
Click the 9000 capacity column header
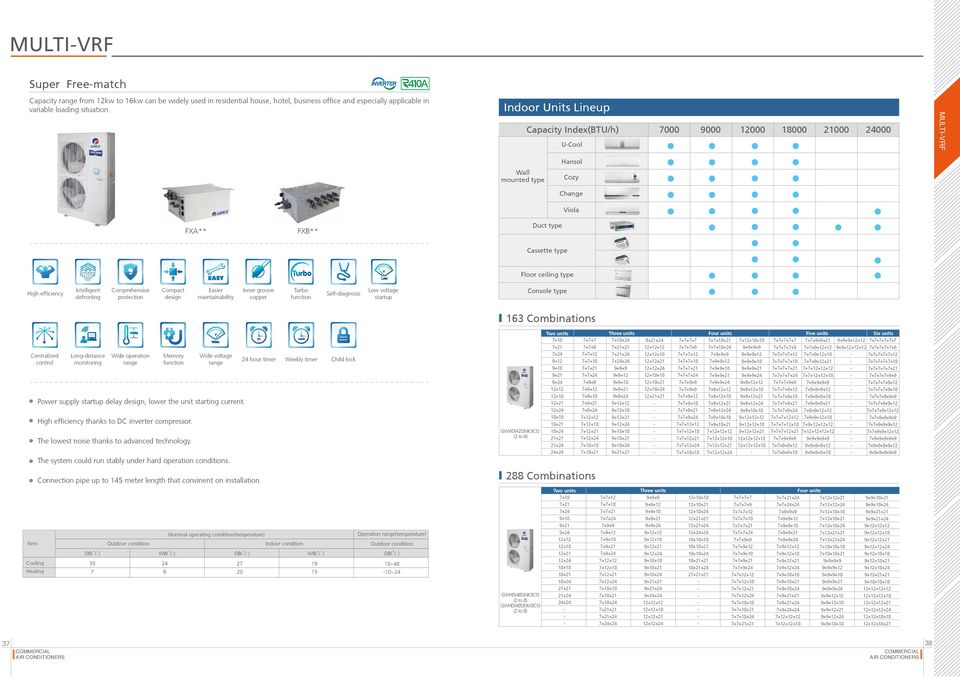click(x=710, y=130)
